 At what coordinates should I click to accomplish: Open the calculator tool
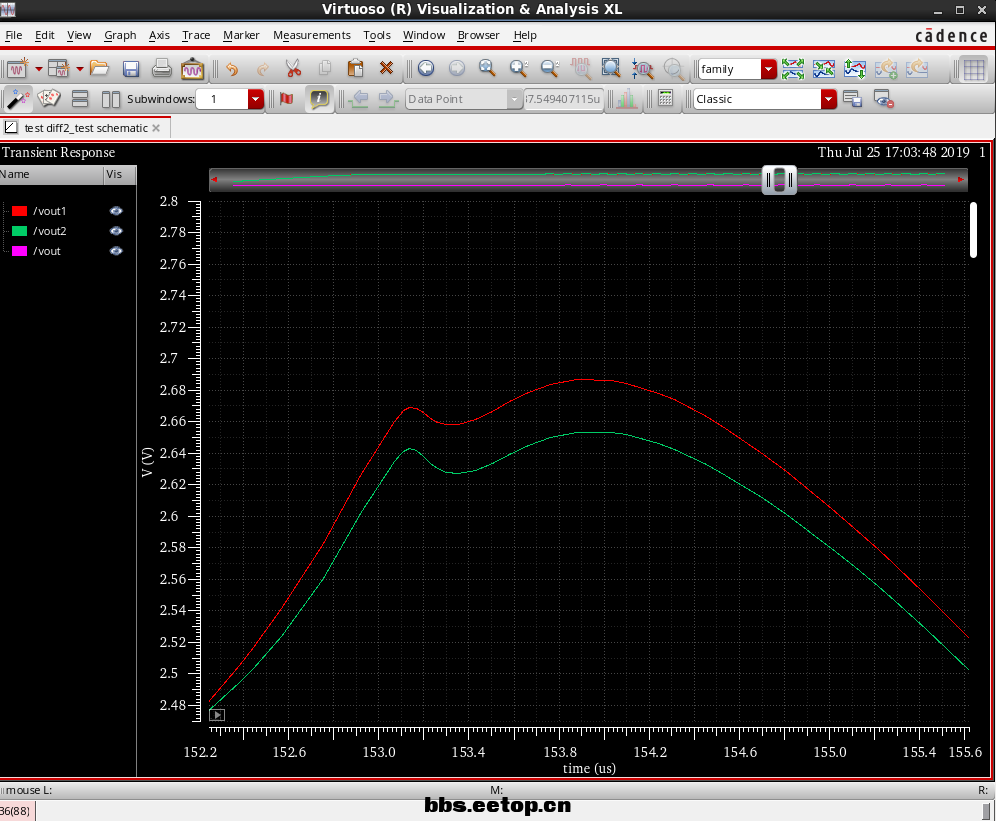665,98
